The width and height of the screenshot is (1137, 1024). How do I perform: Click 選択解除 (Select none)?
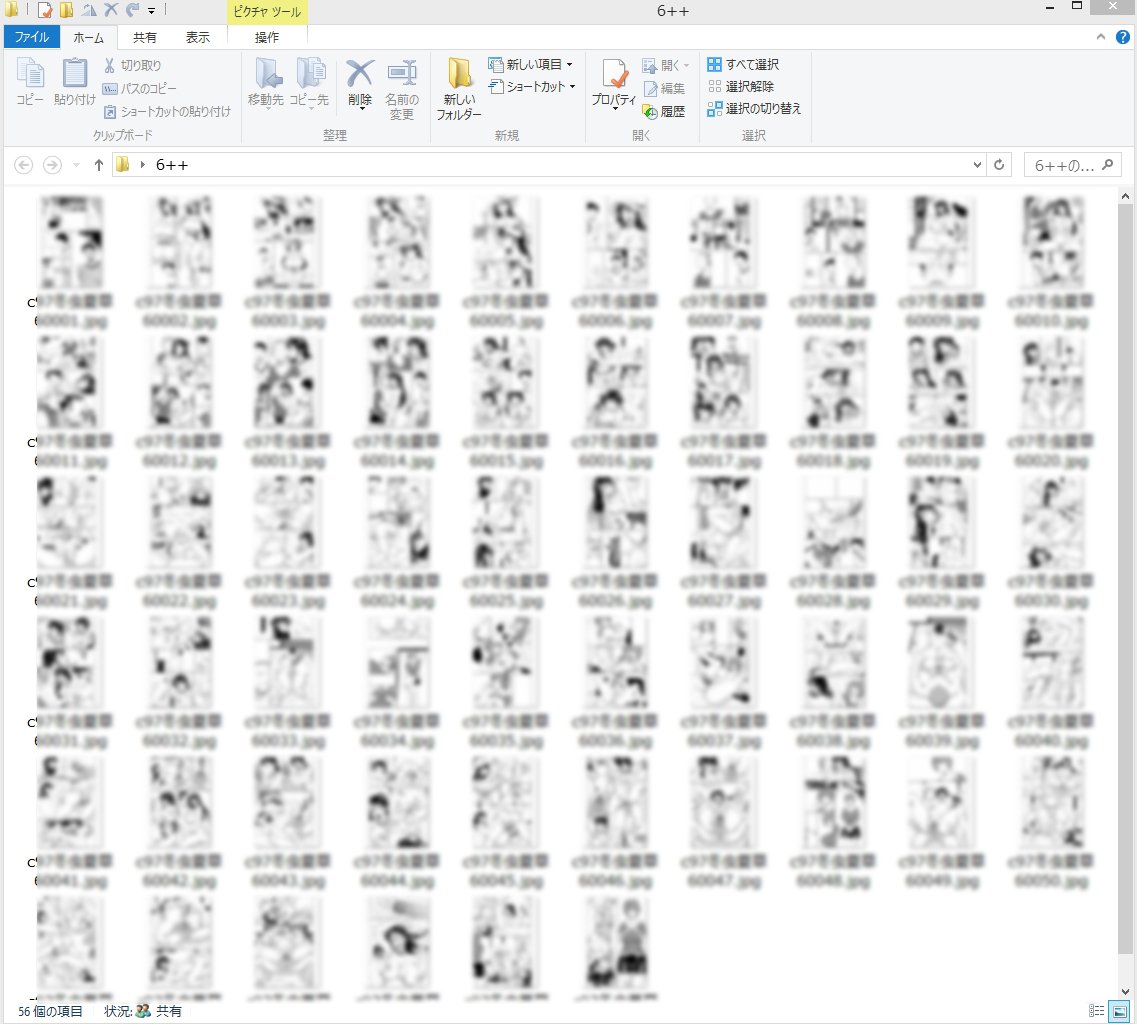(741, 86)
